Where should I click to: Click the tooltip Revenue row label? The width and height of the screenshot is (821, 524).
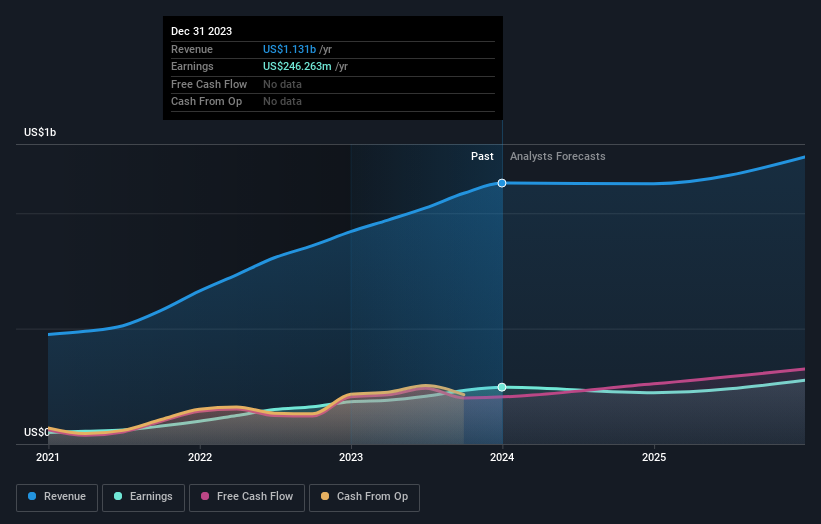pyautogui.click(x=192, y=49)
